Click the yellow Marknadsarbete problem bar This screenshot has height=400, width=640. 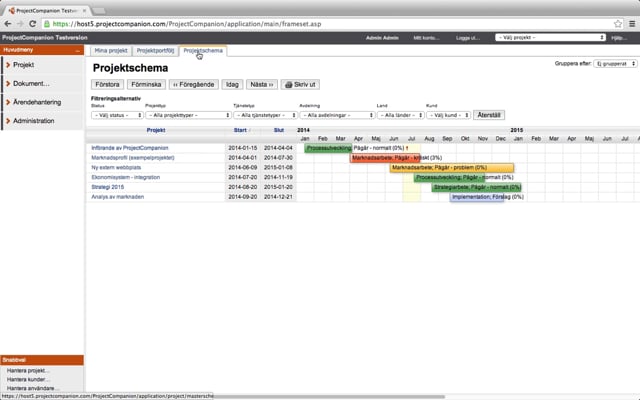(x=452, y=168)
